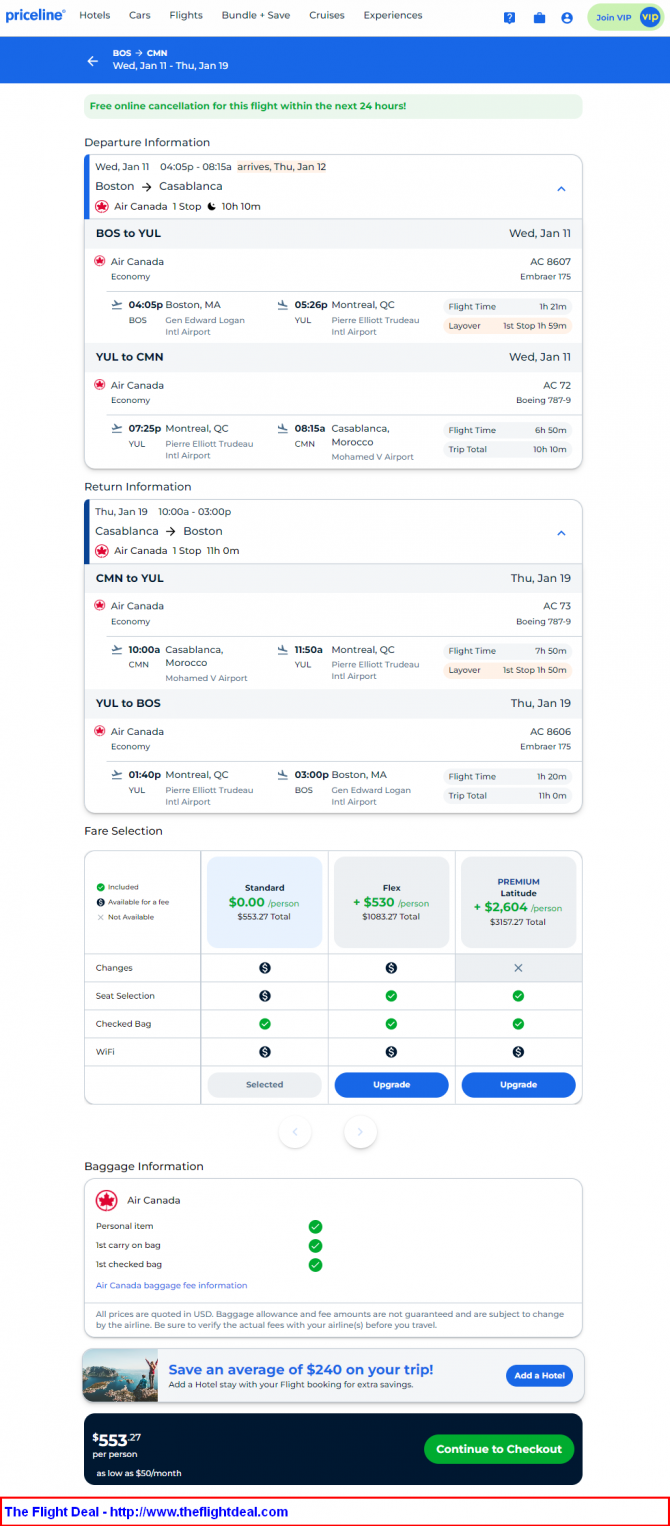The height and width of the screenshot is (1526, 670).
Task: Click 'as low as $50/month' text
Action: (139, 1473)
